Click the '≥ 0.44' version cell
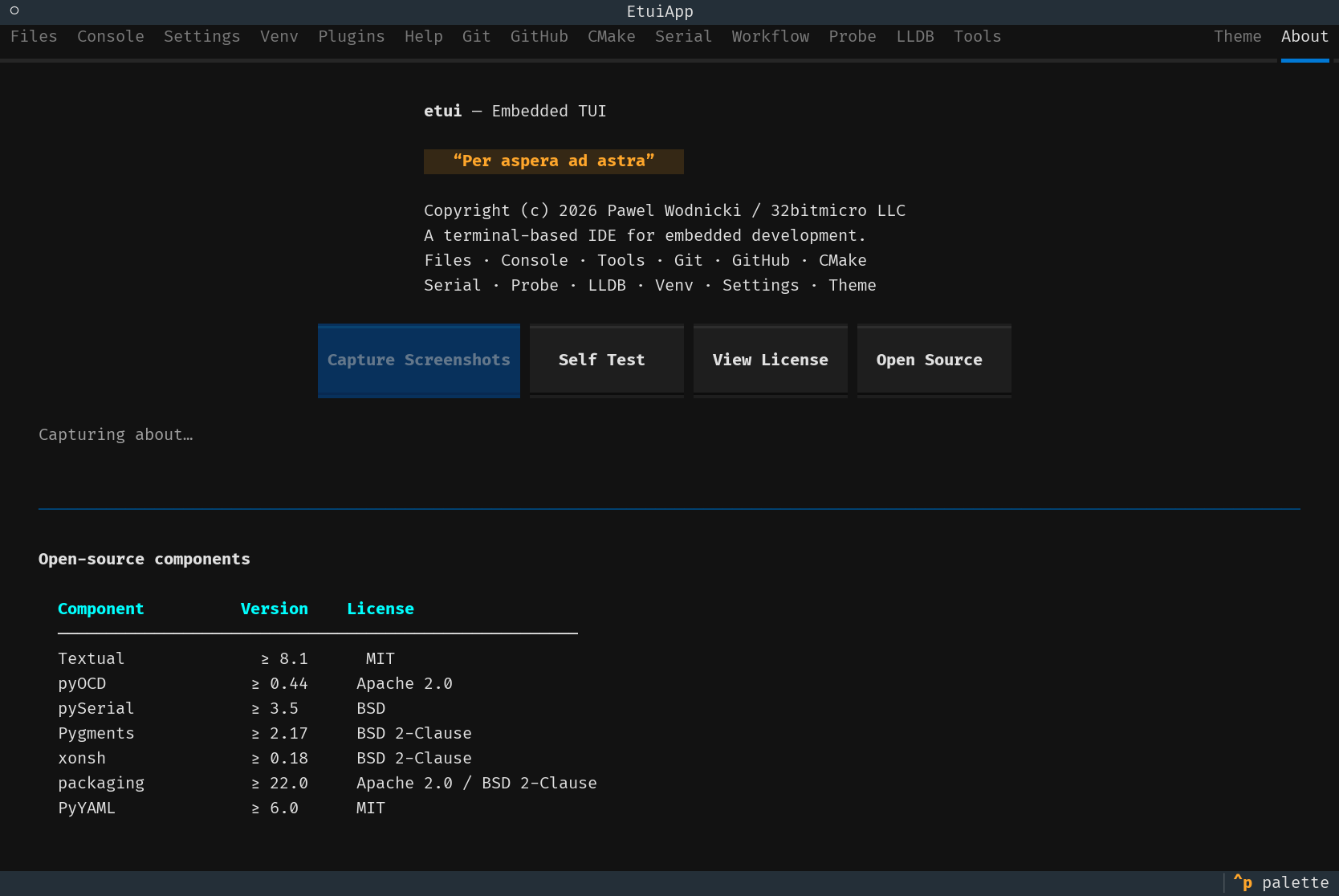The width and height of the screenshot is (1339, 896). tap(279, 684)
